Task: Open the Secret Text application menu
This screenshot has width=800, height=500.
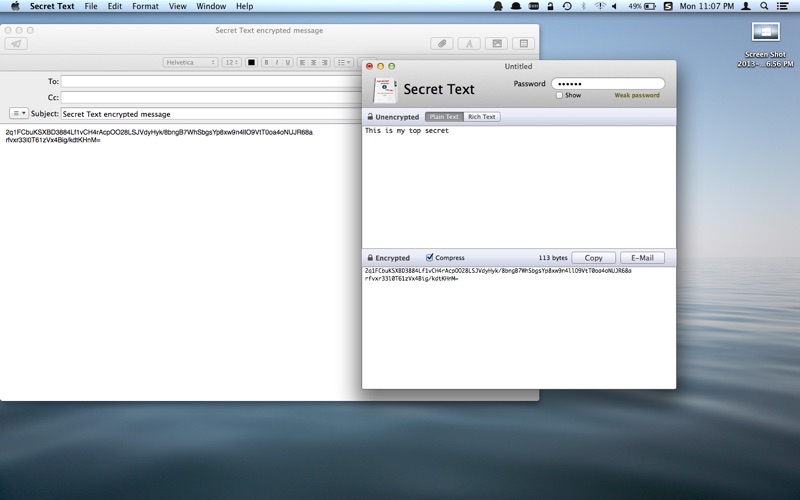Action: coord(52,6)
